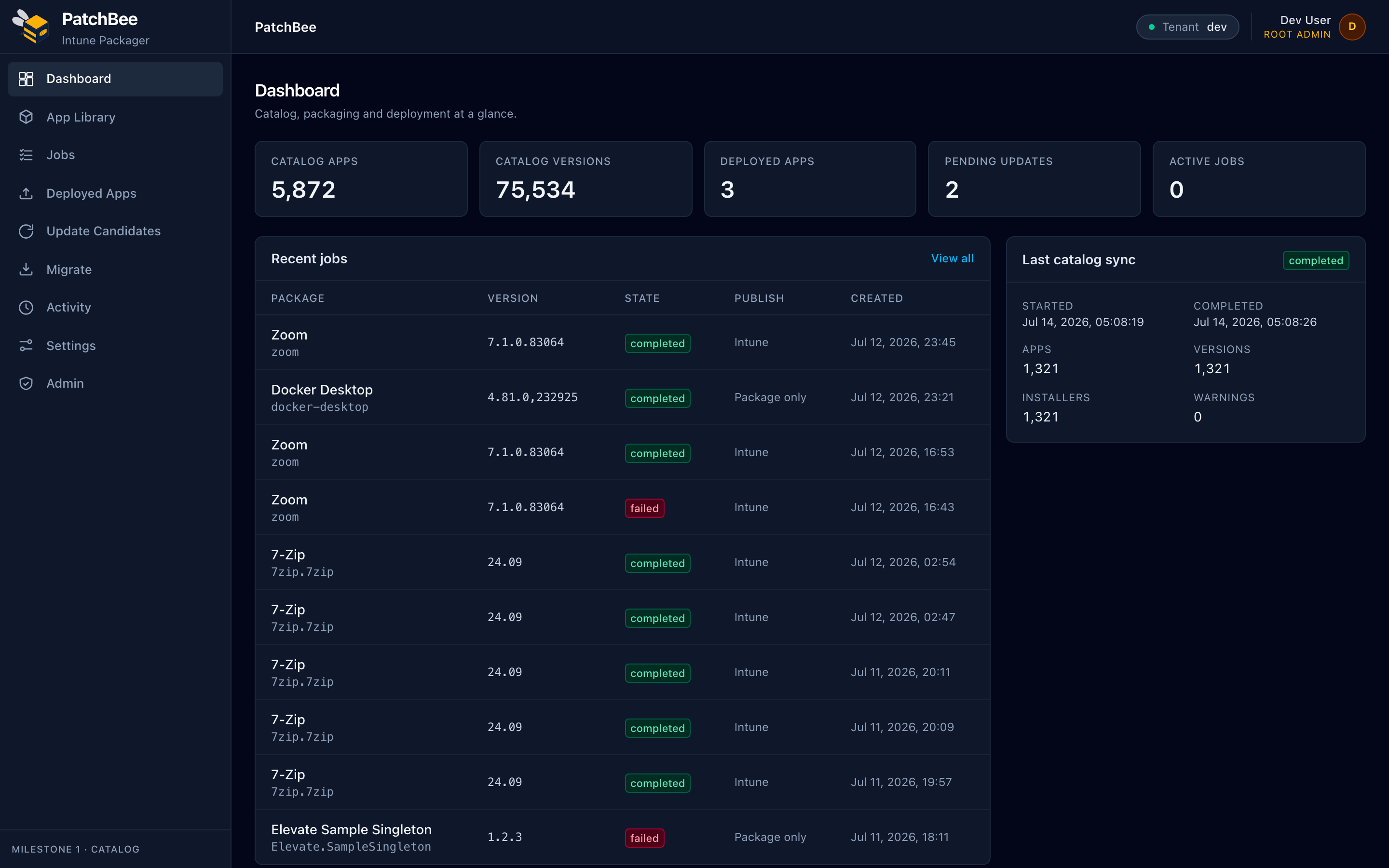Open the Deployed Apps page

pyautogui.click(x=115, y=193)
